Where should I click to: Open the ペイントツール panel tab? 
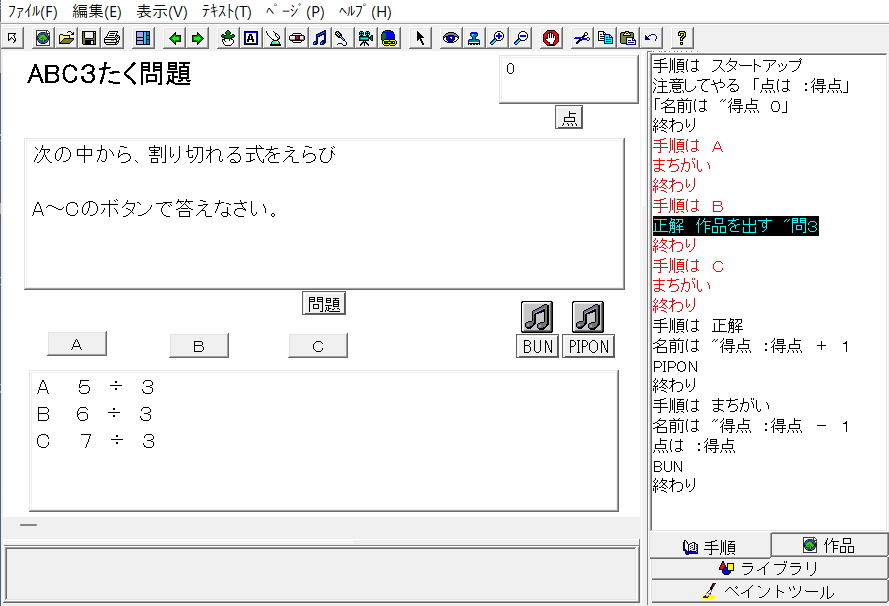coord(769,591)
